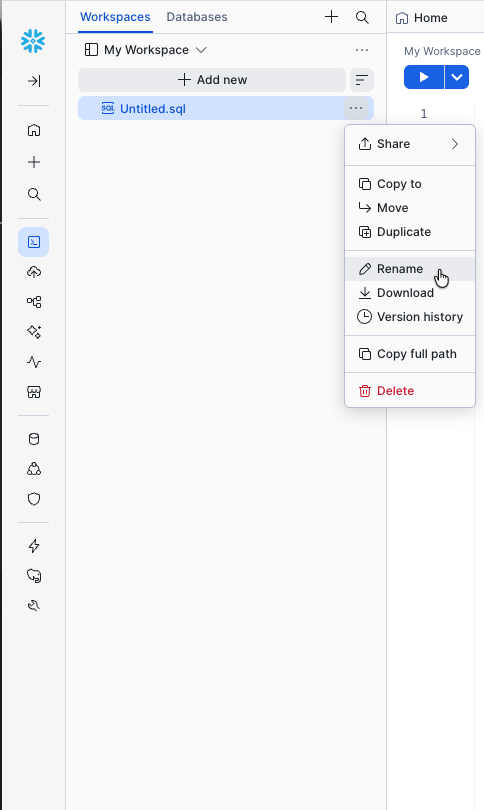Open the Home icon in sidebar
484x810 pixels.
[x=34, y=130]
